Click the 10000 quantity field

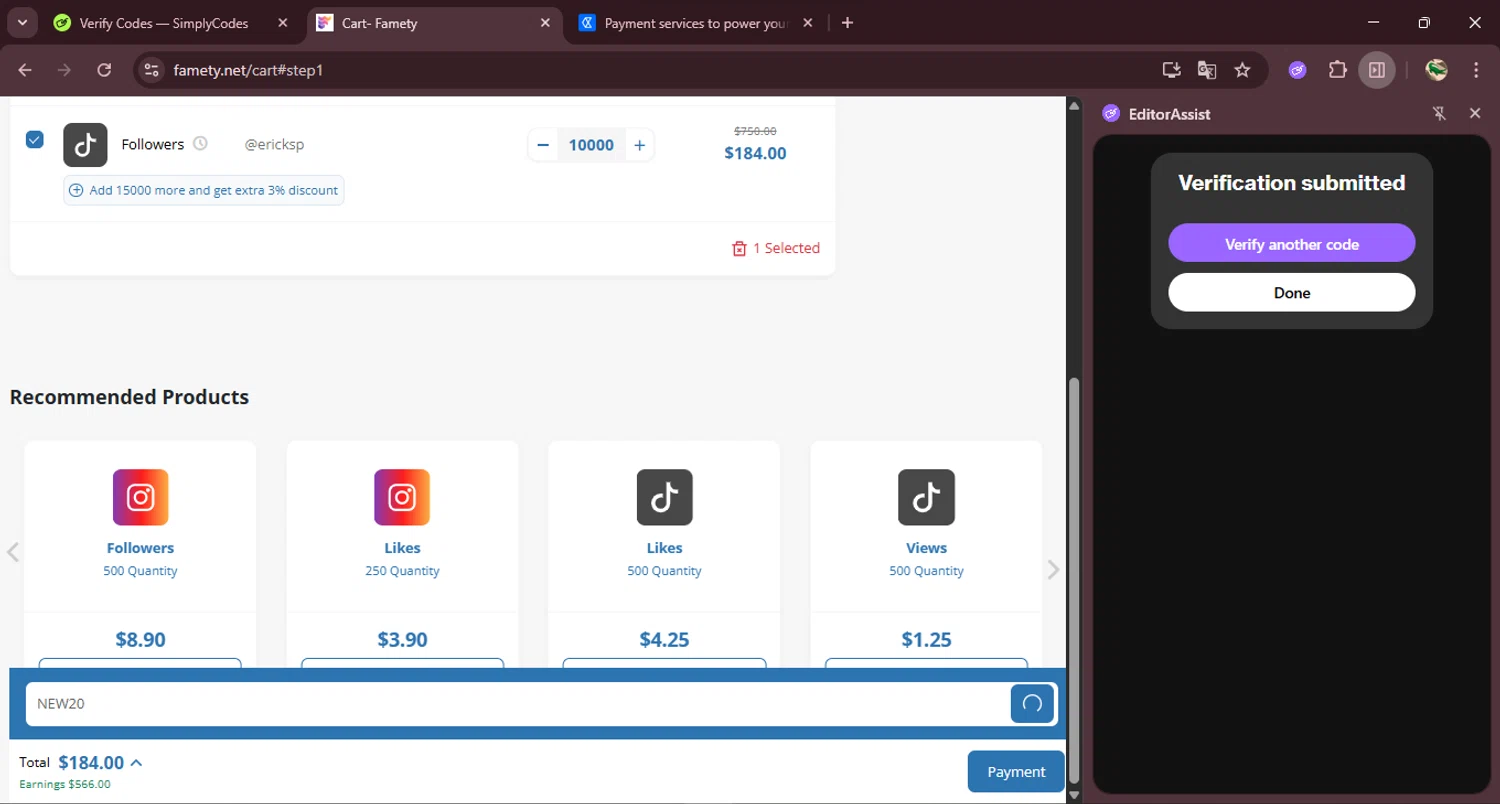[x=591, y=145]
